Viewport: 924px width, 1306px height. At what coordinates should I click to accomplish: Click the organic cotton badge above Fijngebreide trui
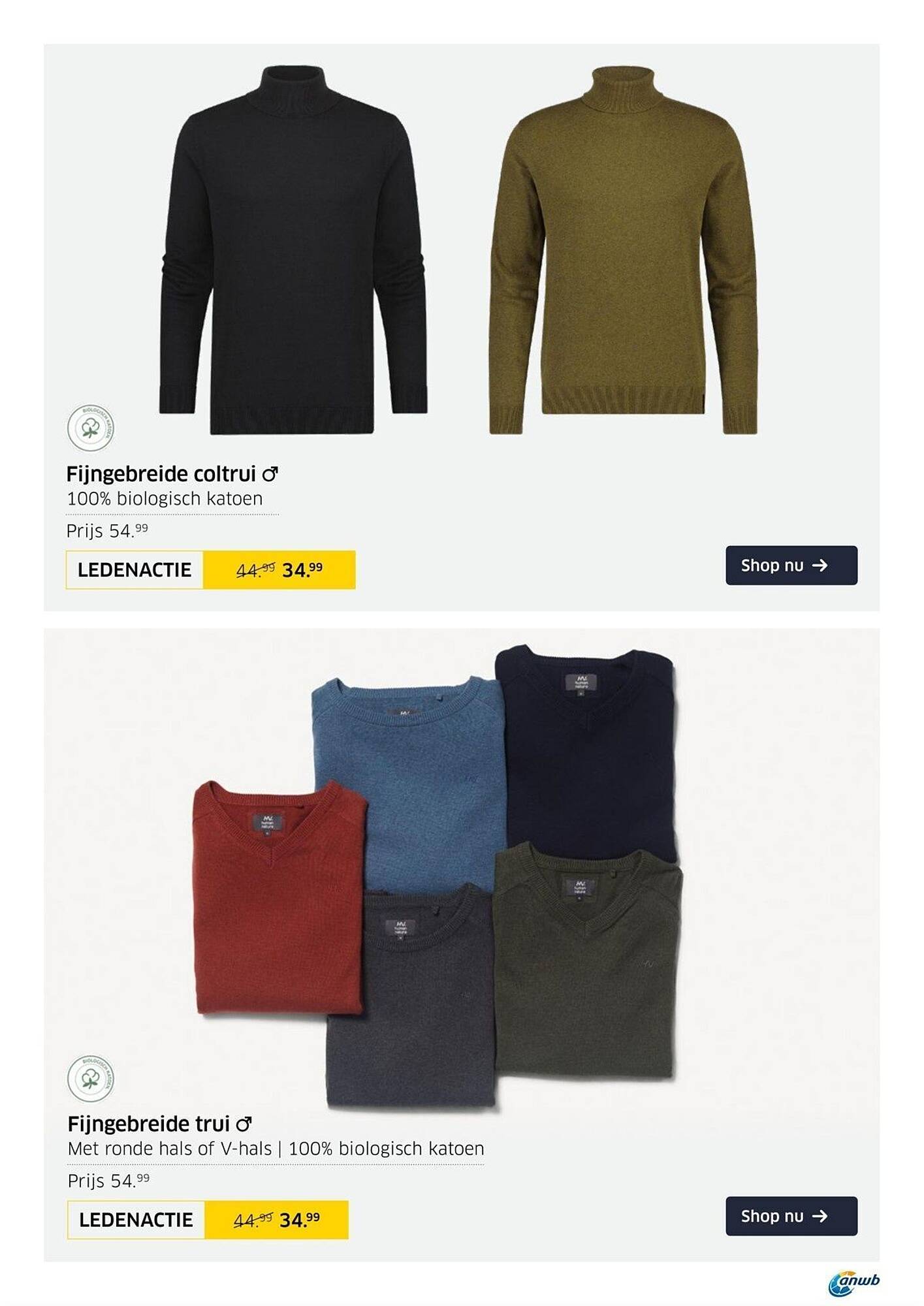[x=91, y=1078]
